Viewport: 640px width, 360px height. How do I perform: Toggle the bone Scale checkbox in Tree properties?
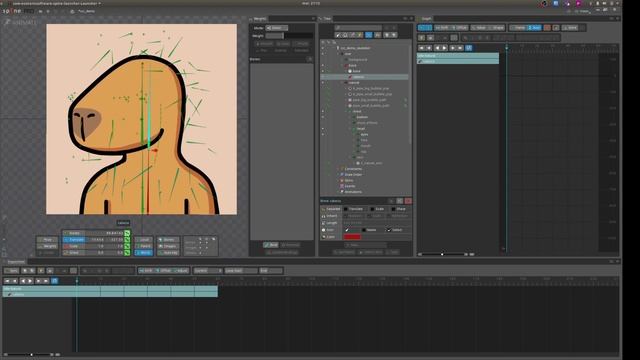[372, 209]
